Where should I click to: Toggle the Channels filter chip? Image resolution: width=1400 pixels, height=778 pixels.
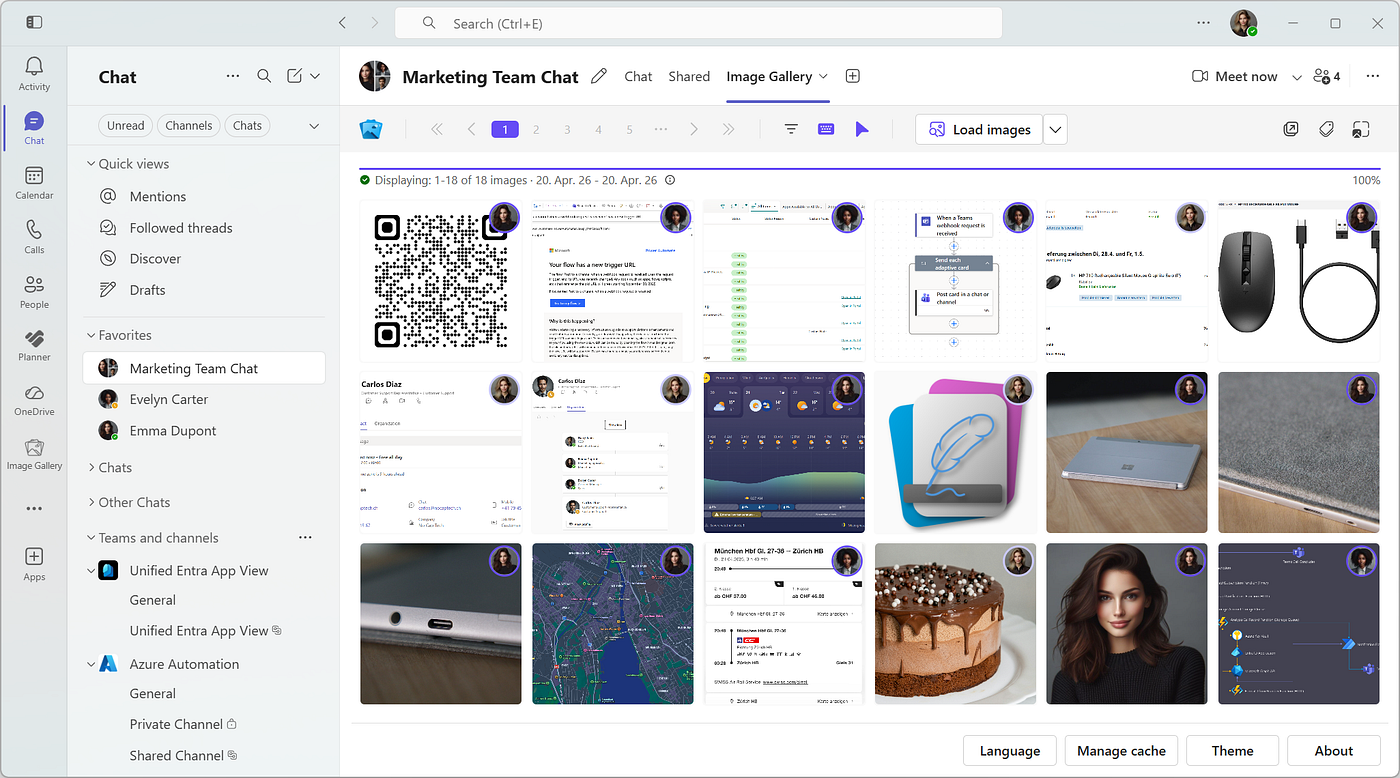189,126
